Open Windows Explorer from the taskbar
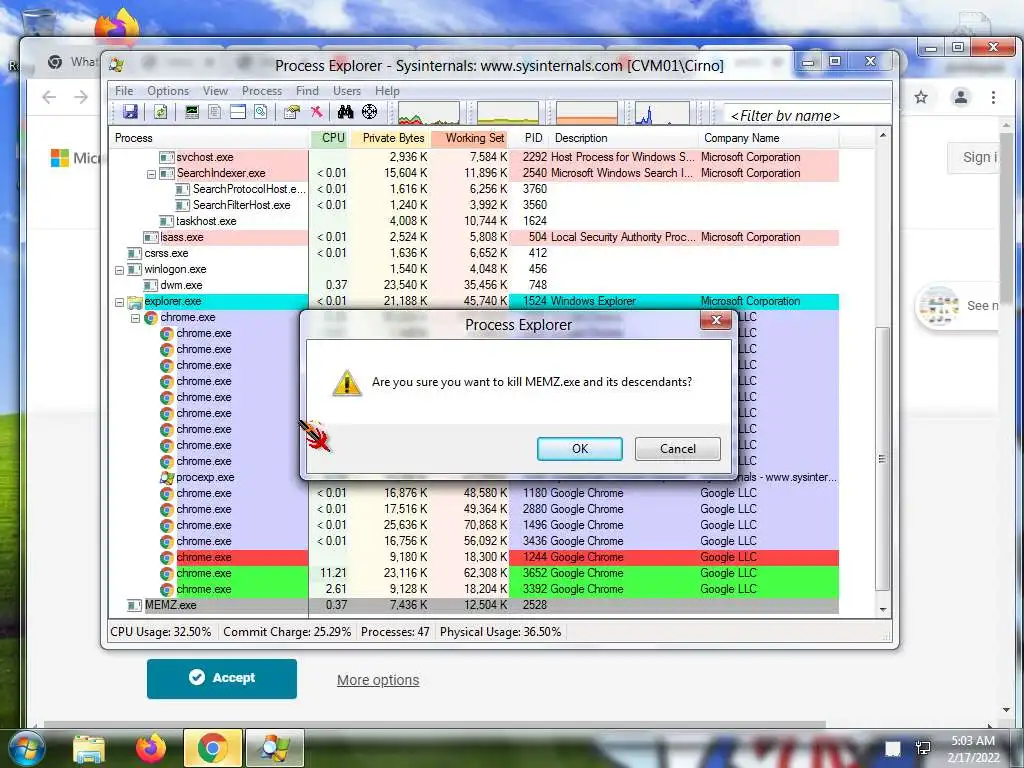Image resolution: width=1024 pixels, height=768 pixels. click(x=89, y=749)
